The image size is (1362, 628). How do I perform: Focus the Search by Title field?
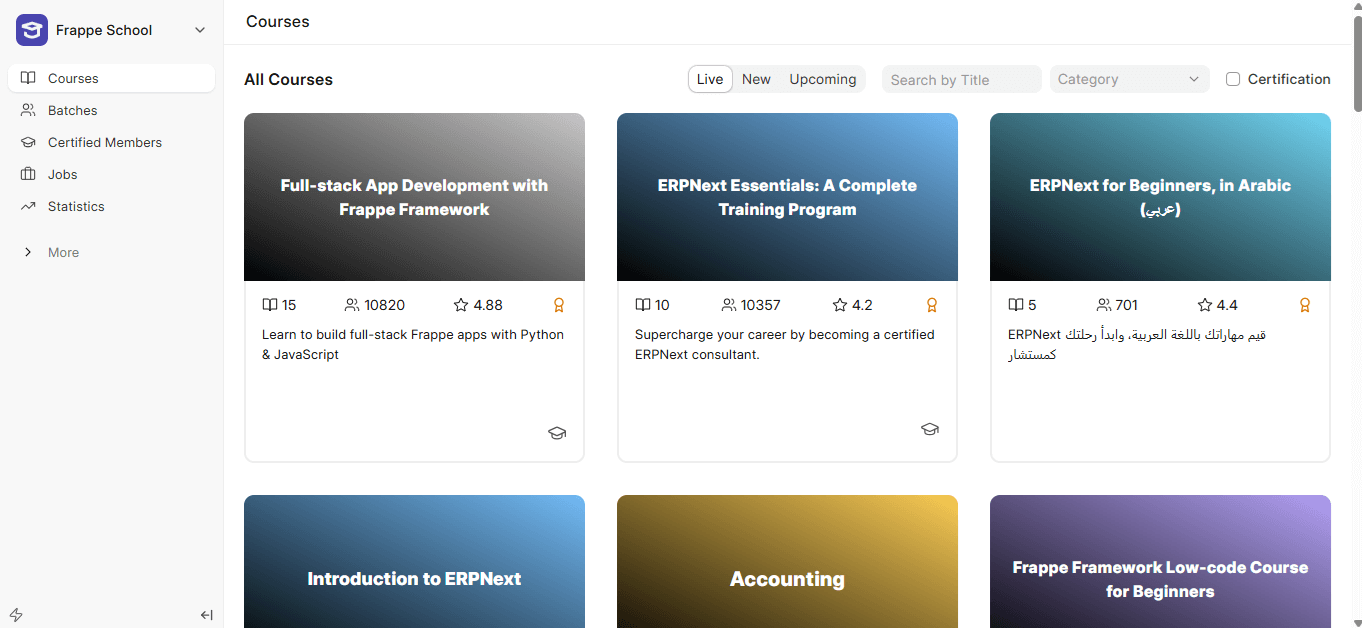961,79
